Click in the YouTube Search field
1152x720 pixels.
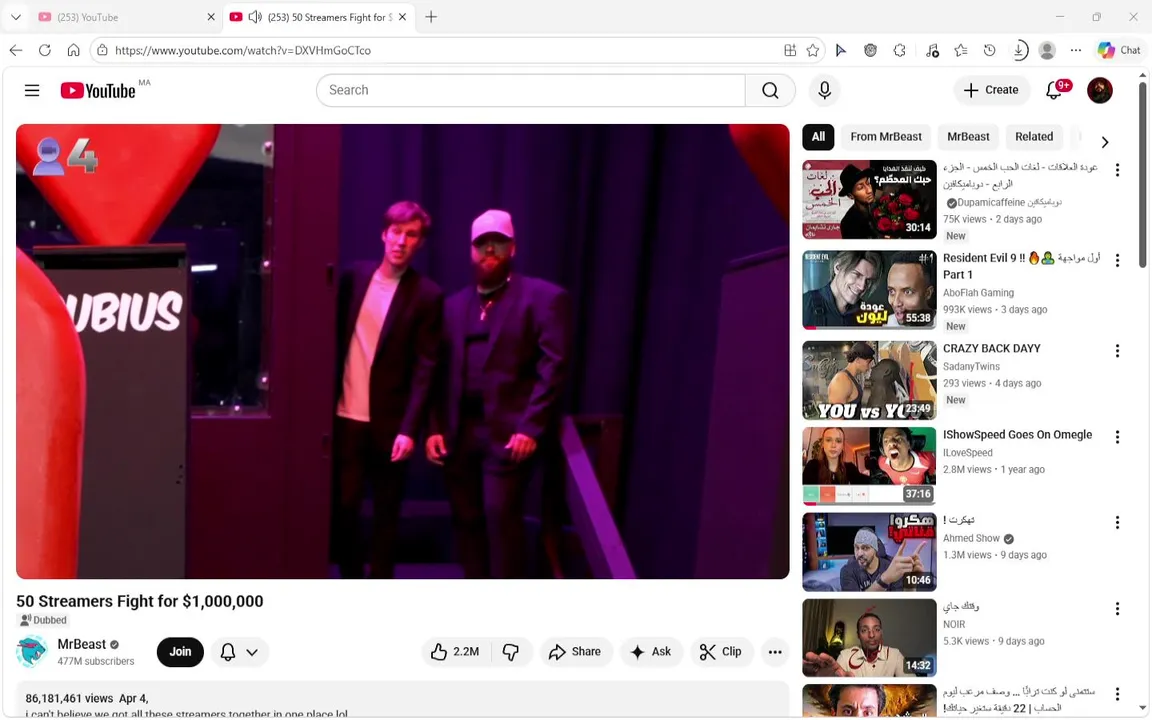[530, 90]
